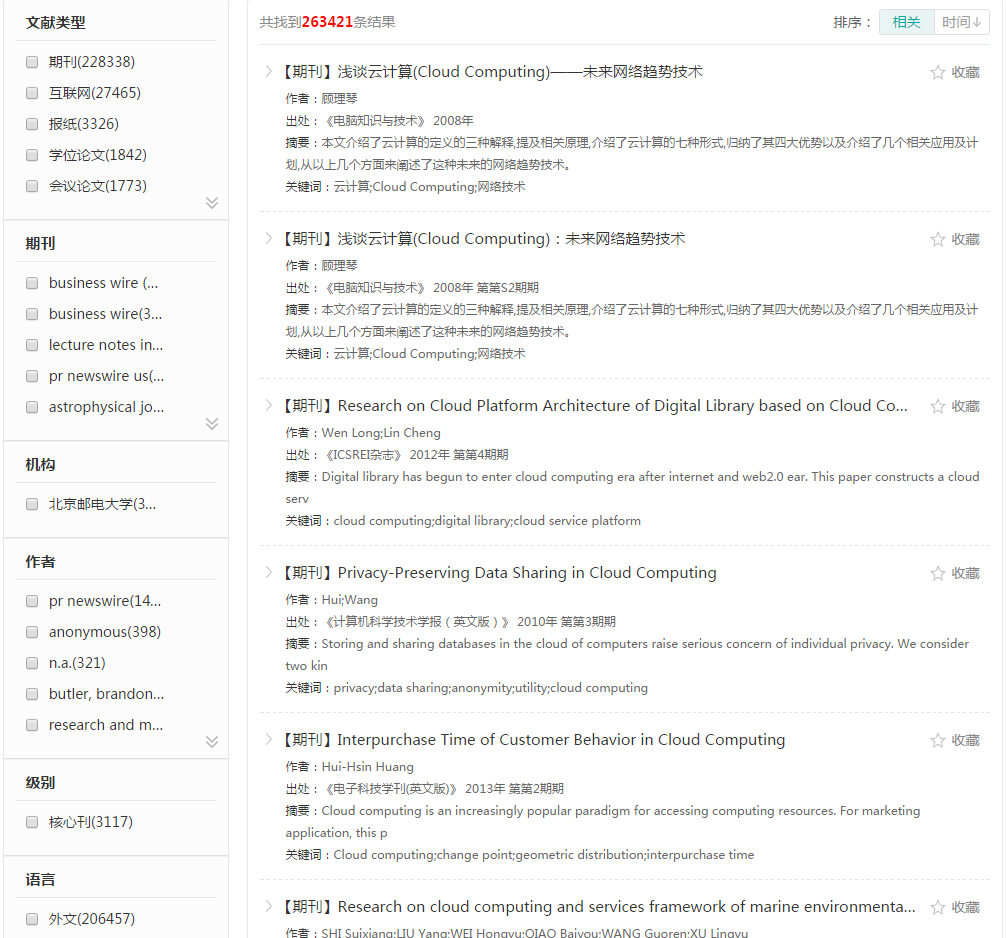Screen dimensions: 1007x938
Task: Check the 期刊(228338) filter box
Action: [32, 62]
